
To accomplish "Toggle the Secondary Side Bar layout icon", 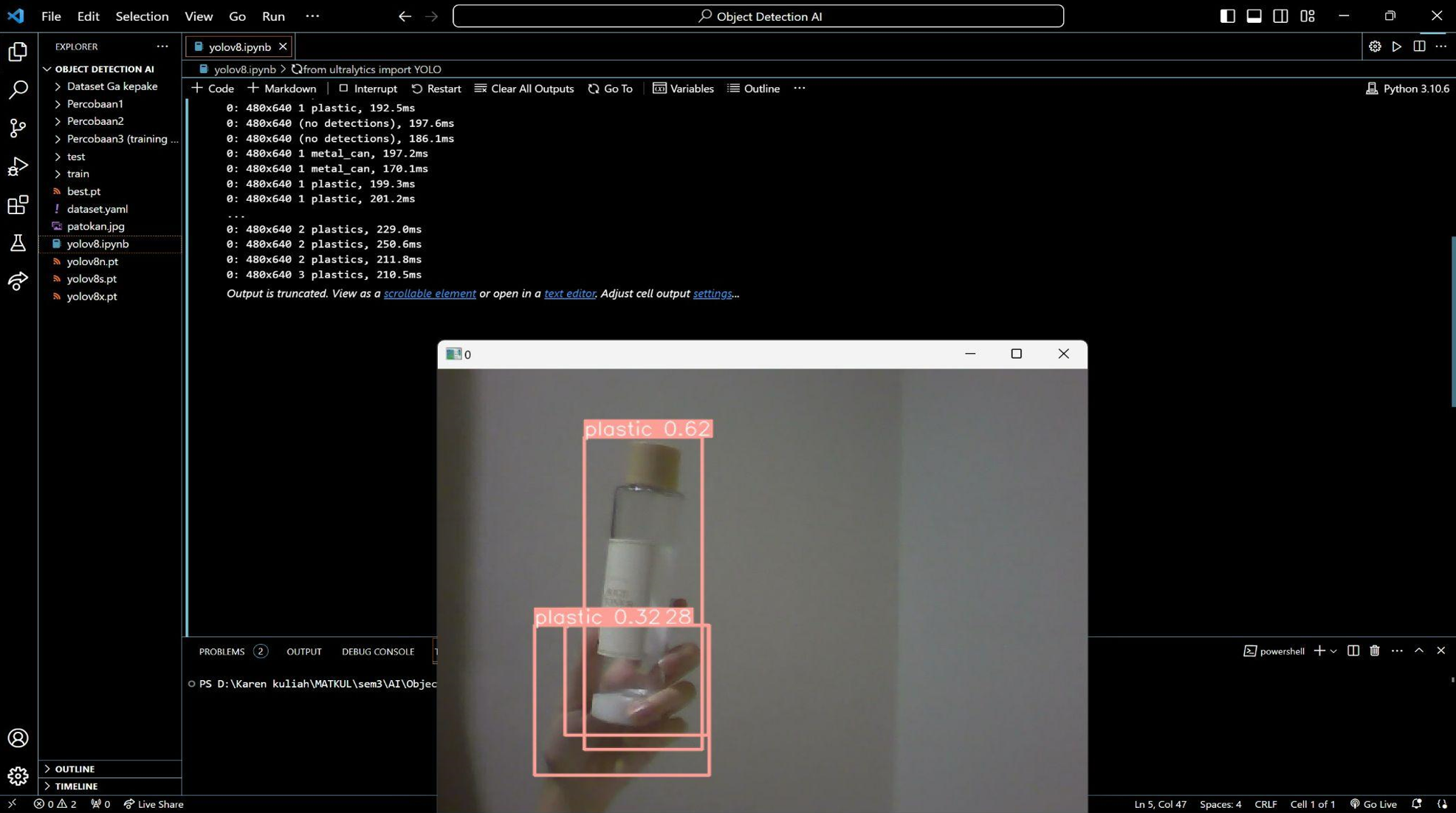I will pos(1280,16).
